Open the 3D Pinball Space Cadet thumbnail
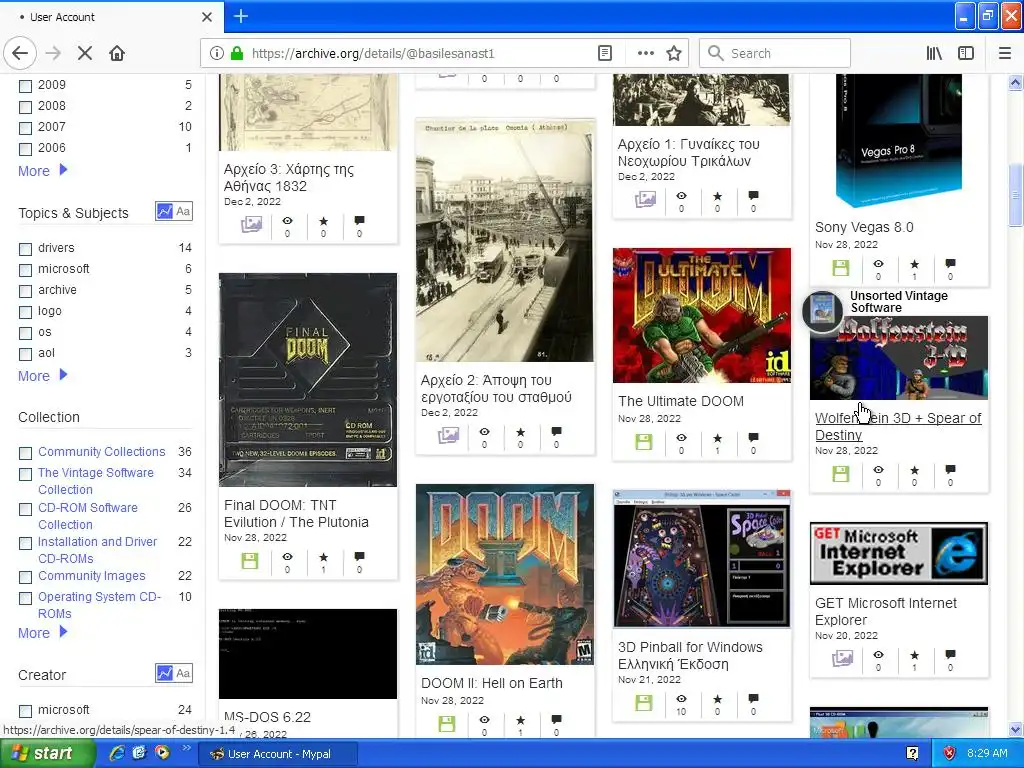Image resolution: width=1024 pixels, height=768 pixels. tap(701, 558)
